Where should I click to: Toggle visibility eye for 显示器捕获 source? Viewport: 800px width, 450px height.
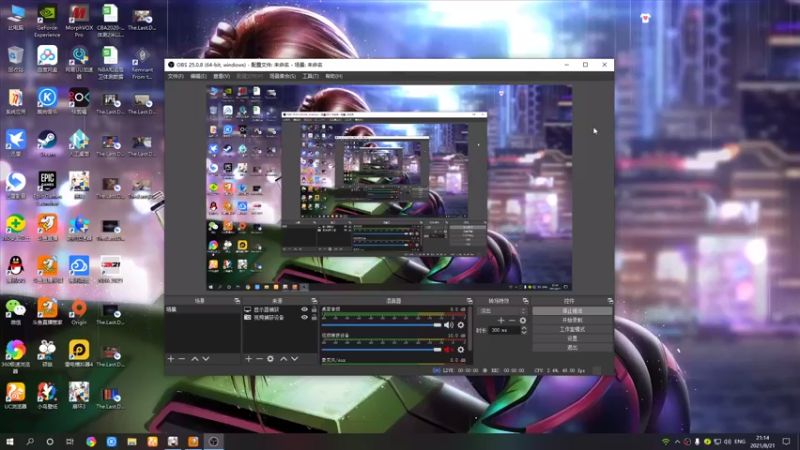tap(305, 310)
